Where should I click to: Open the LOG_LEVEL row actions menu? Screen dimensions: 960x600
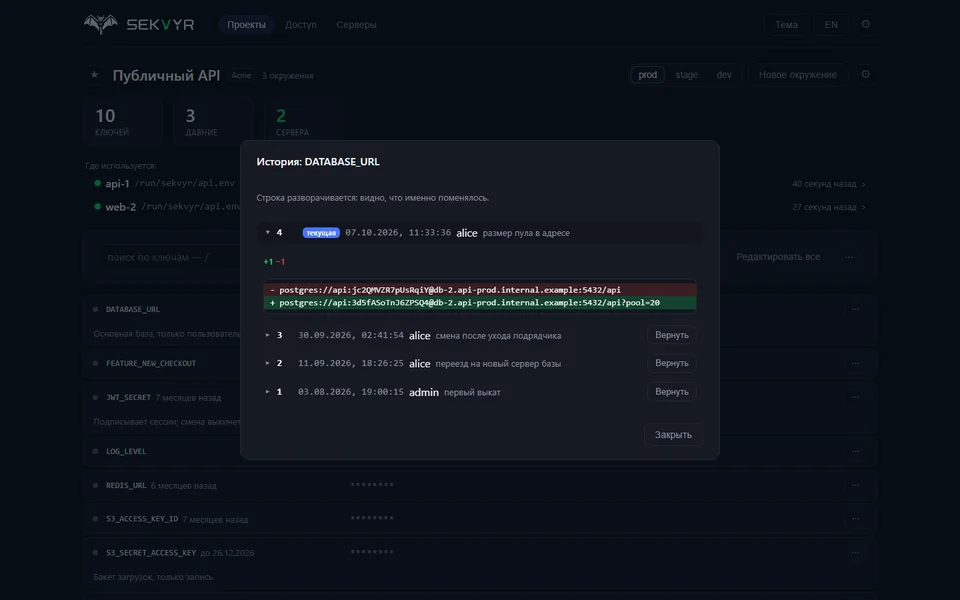point(855,451)
